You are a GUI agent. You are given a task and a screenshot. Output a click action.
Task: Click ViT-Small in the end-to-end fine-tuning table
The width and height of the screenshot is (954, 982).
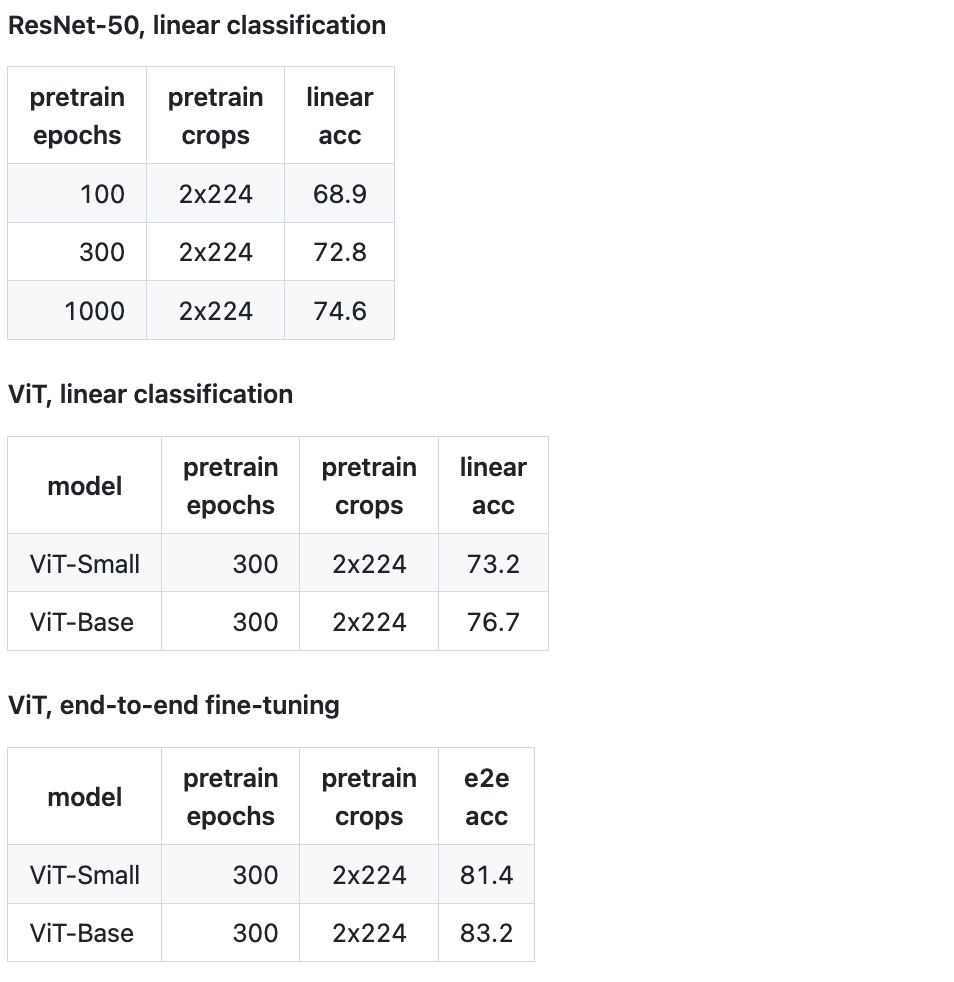click(85, 875)
